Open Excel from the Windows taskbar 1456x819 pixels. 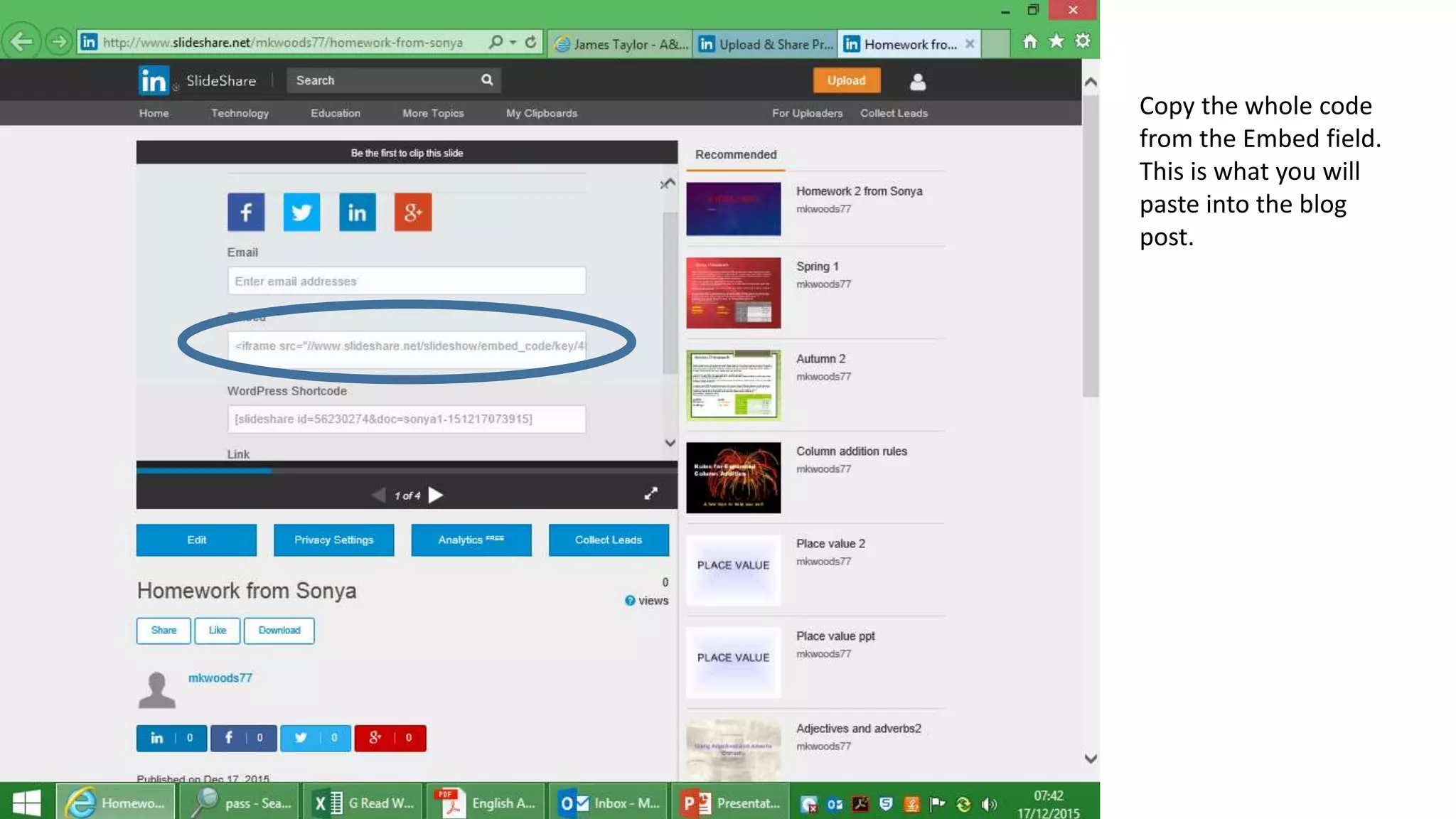pos(363,803)
